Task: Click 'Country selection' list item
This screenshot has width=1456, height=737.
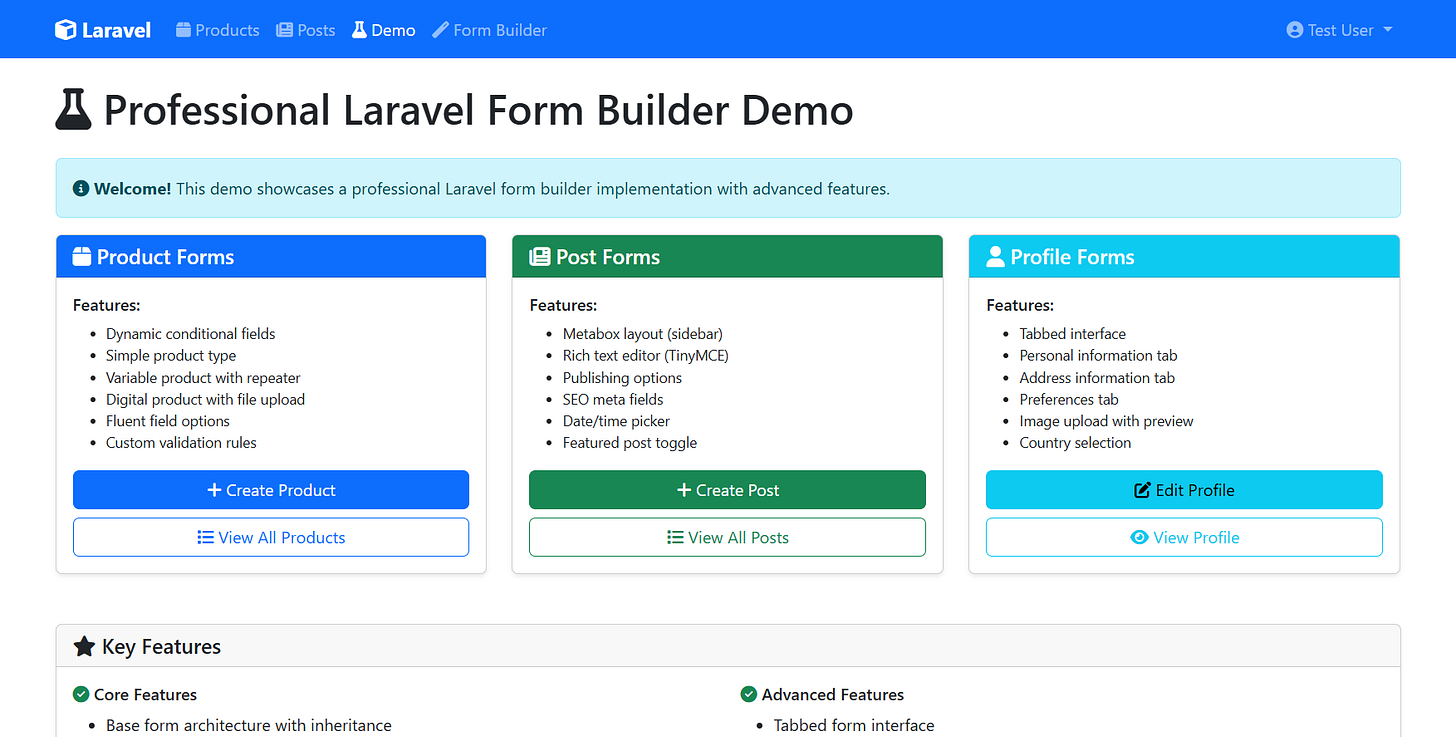Action: point(1075,443)
